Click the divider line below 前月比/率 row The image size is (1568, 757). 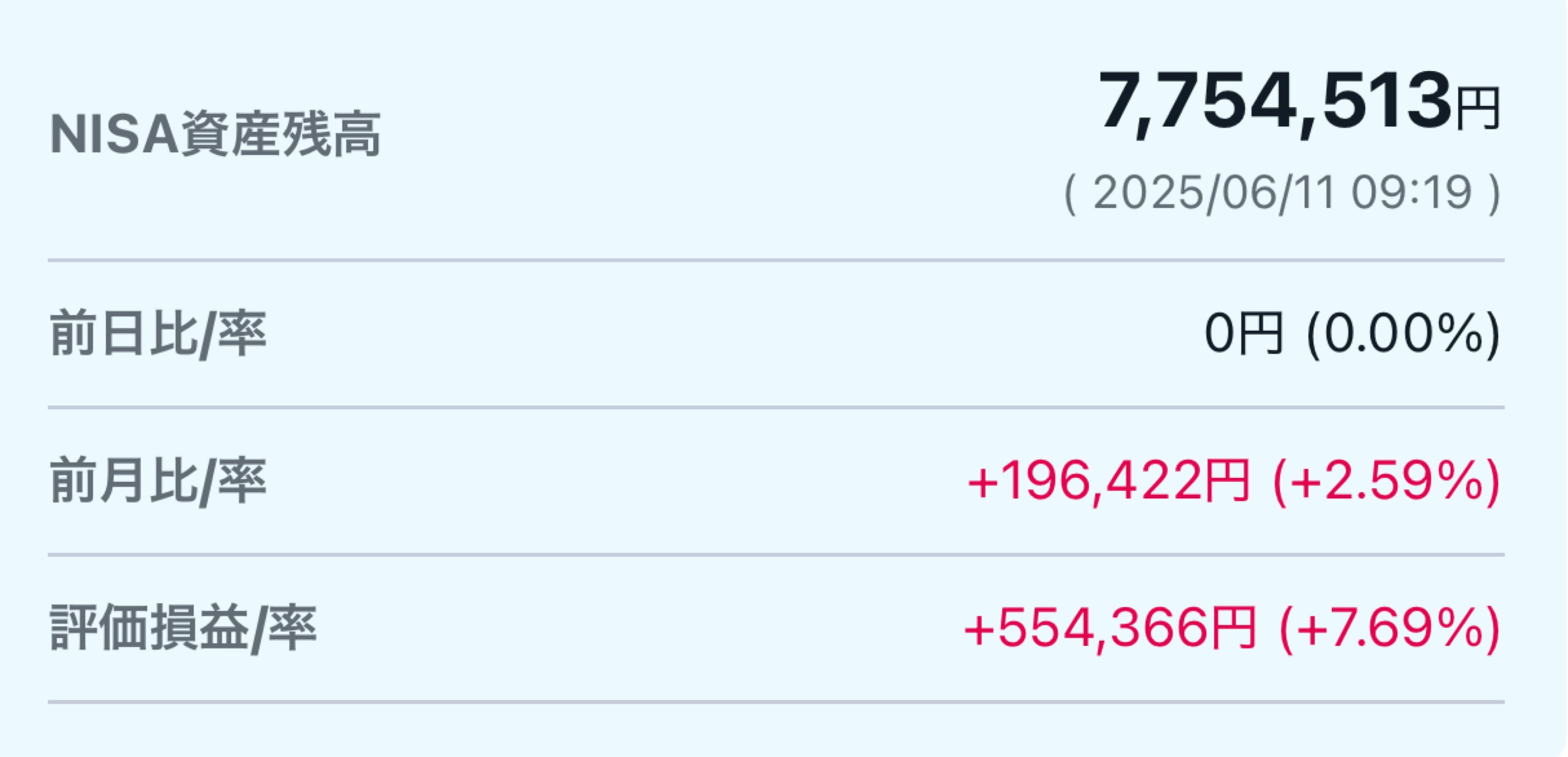pos(776,555)
